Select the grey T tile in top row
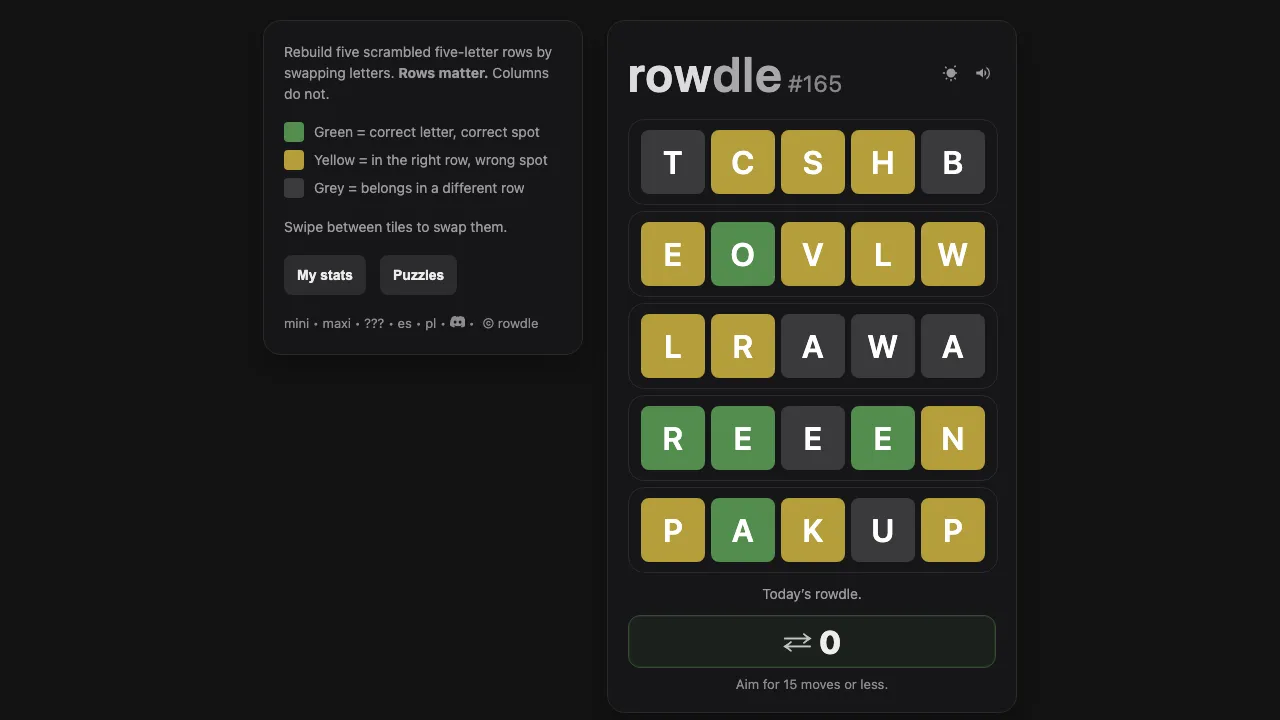The height and width of the screenshot is (720, 1280). 673,162
